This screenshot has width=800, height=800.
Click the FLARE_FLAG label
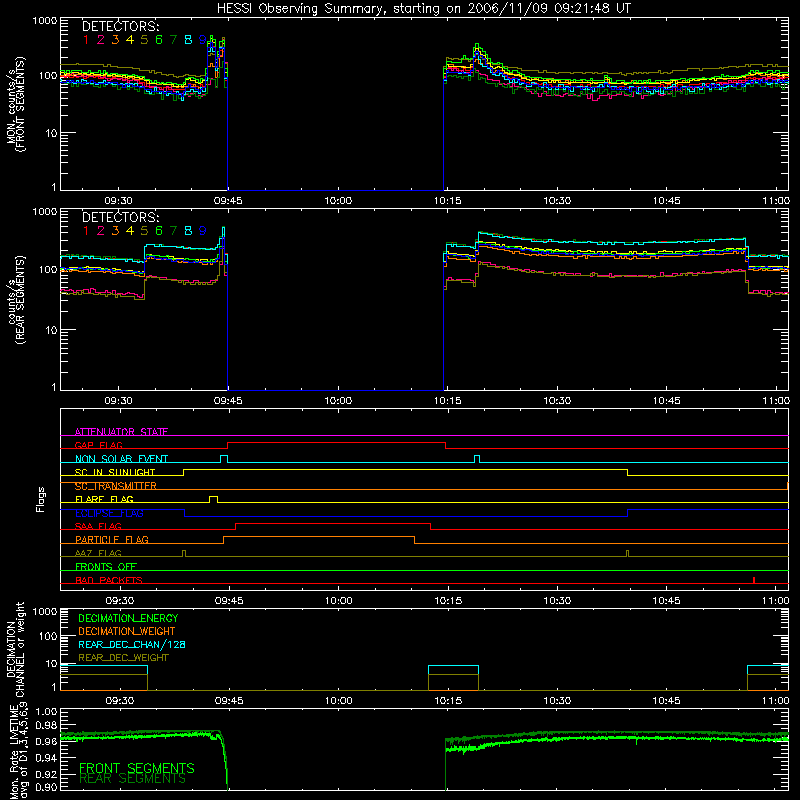(x=104, y=499)
